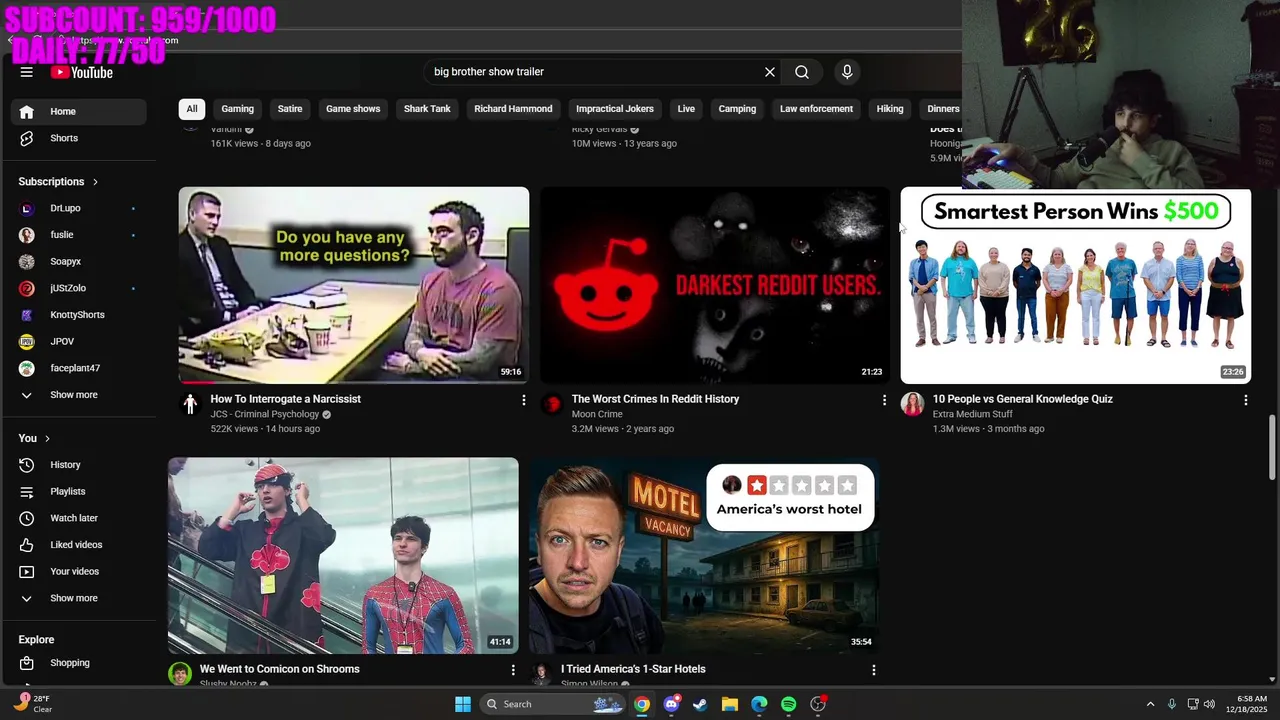The width and height of the screenshot is (1280, 720).
Task: Open DrLupo subscription channel
Action: (78, 208)
